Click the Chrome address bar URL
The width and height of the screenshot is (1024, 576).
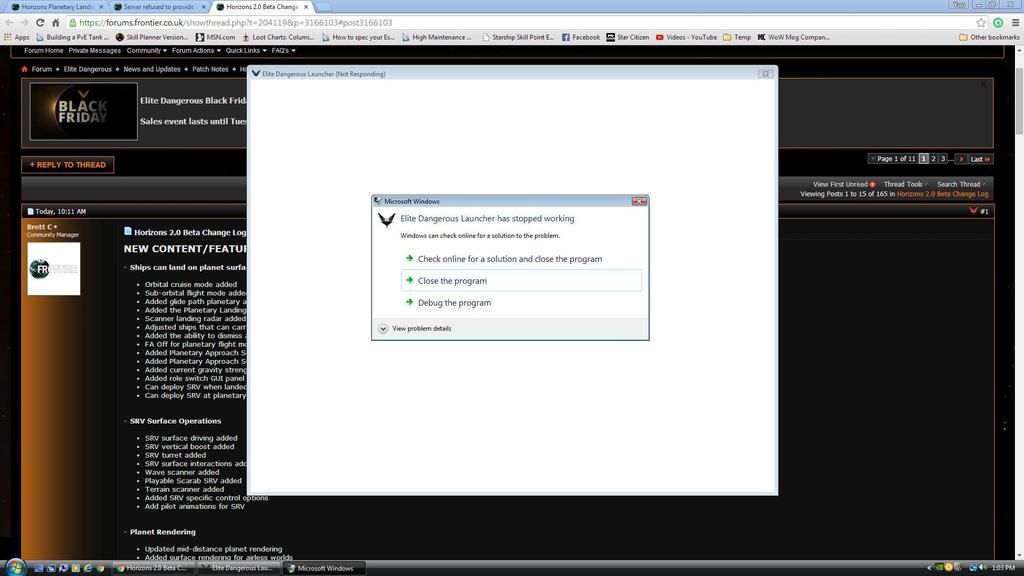(236, 22)
